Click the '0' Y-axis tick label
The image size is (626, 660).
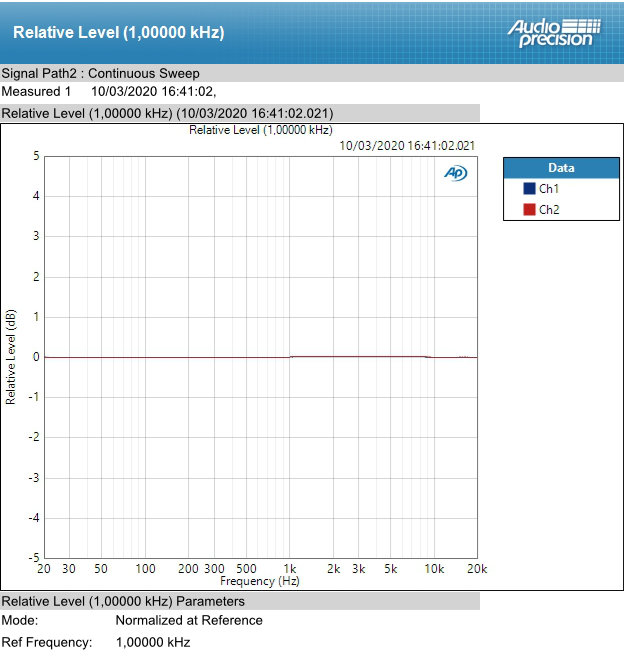36,357
